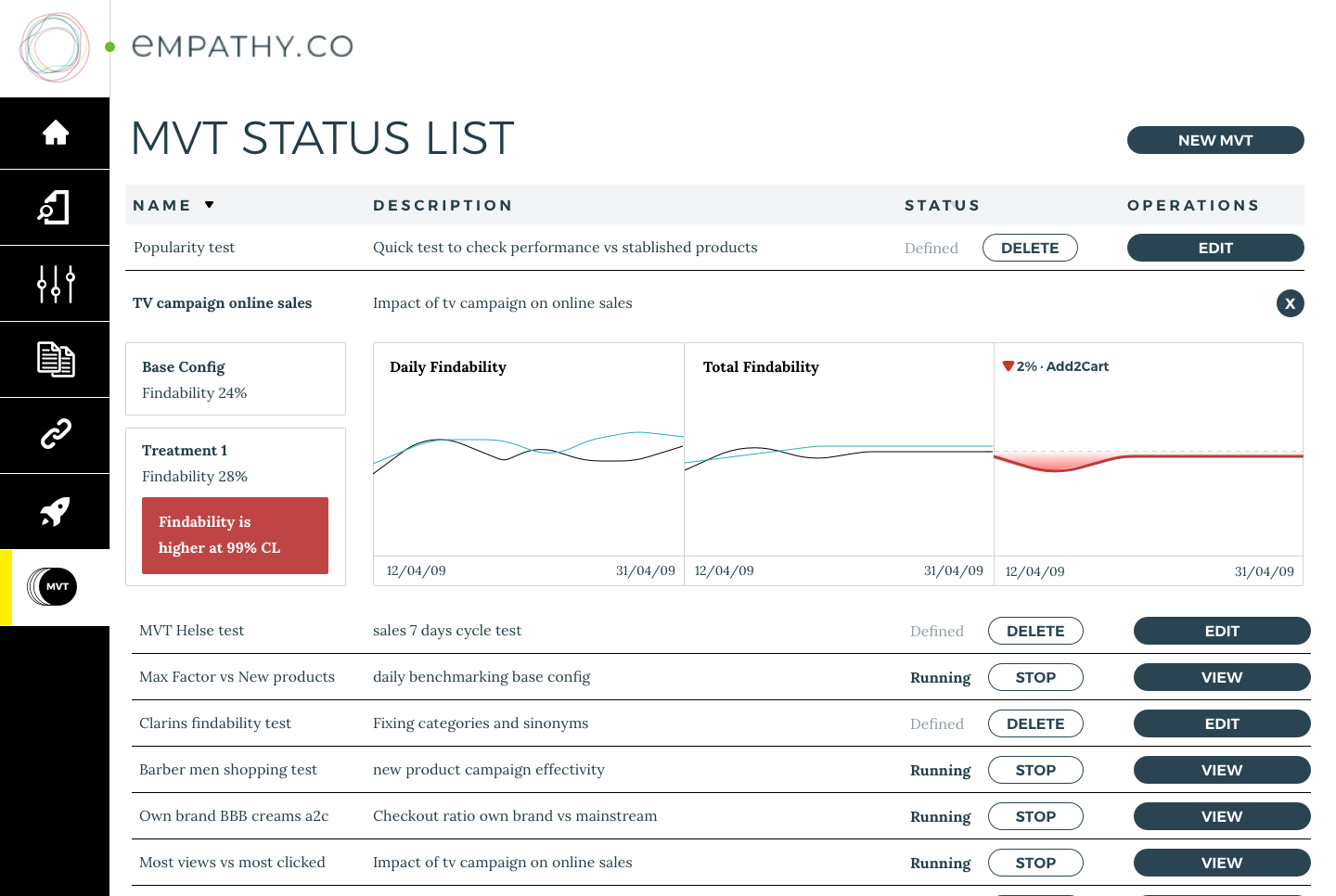1336x896 pixels.
Task: Sort by Name column arrow
Action: click(209, 205)
